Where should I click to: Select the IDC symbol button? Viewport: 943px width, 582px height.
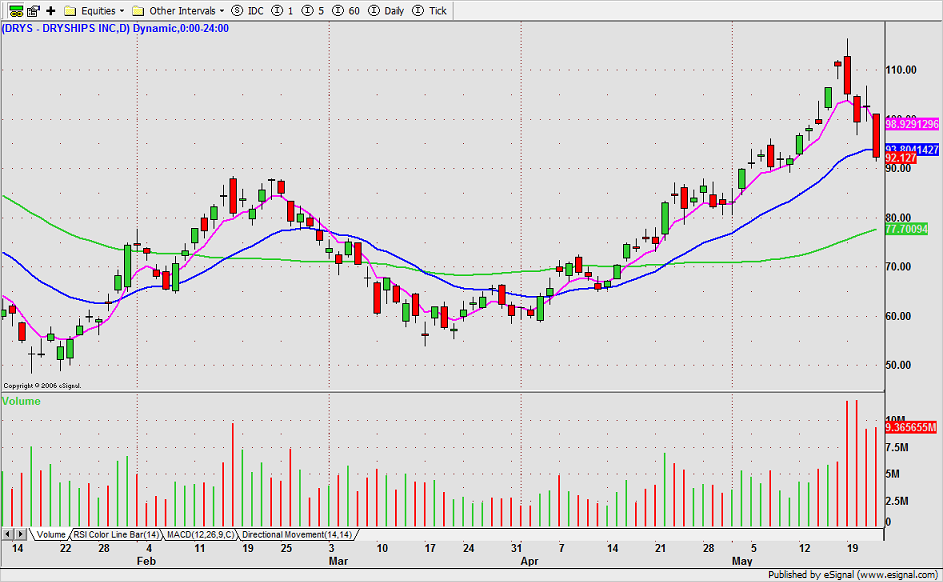tap(247, 11)
